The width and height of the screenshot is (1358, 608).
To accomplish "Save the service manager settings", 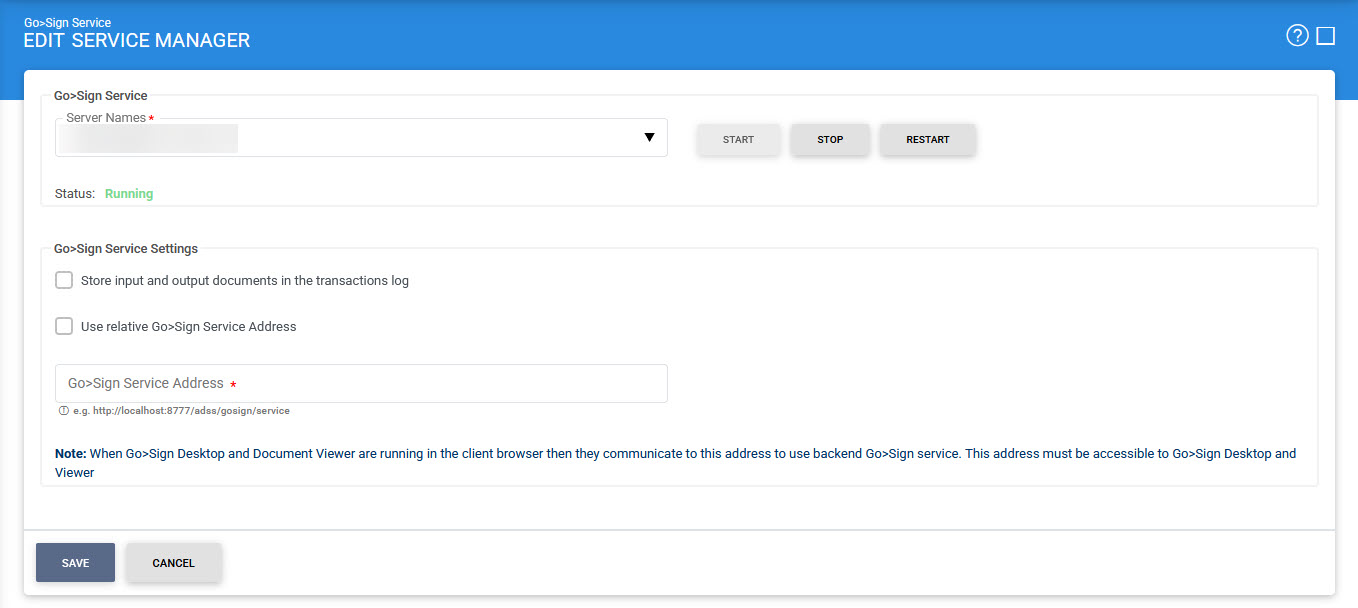I will (x=75, y=563).
